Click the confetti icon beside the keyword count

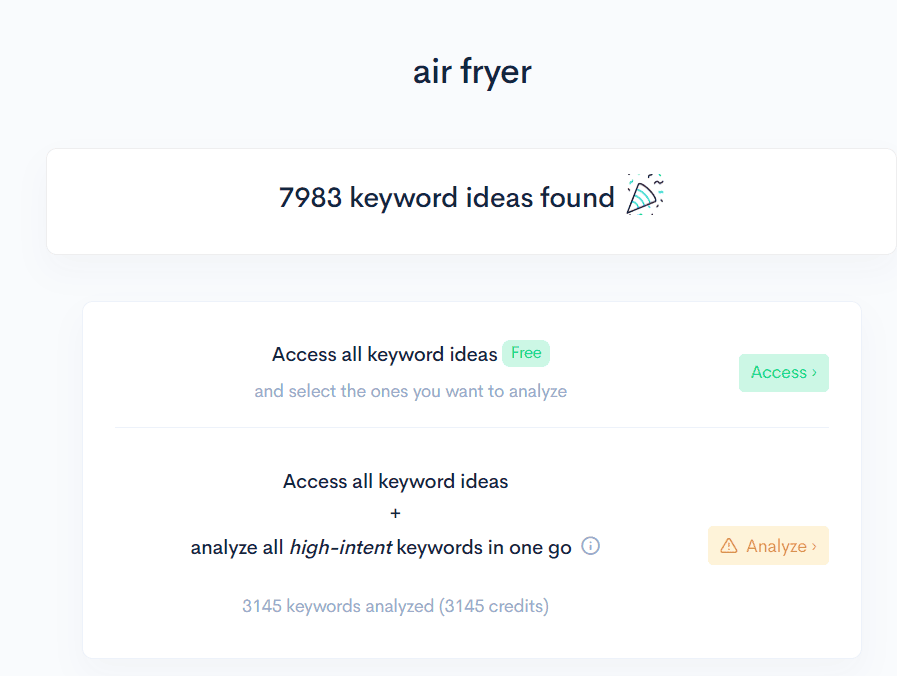(643, 194)
